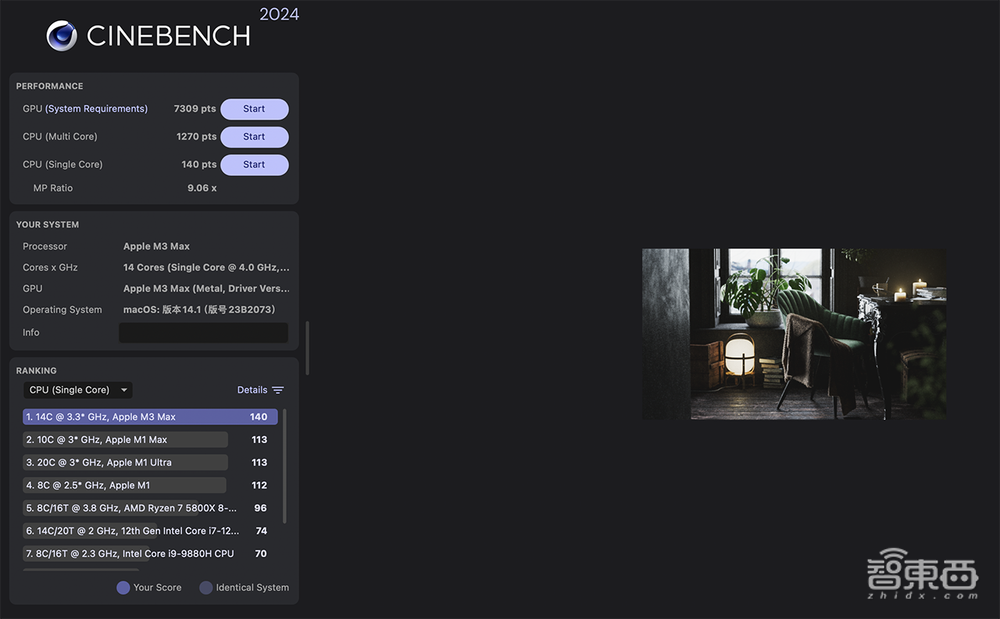Open the ranking Details view
Viewport: 1000px width, 619px height.
pos(252,390)
